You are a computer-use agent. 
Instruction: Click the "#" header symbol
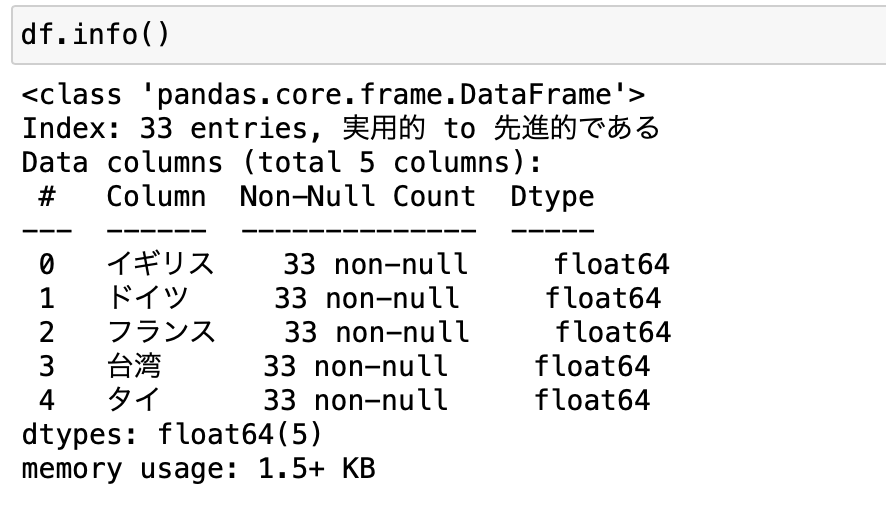pyautogui.click(x=46, y=196)
